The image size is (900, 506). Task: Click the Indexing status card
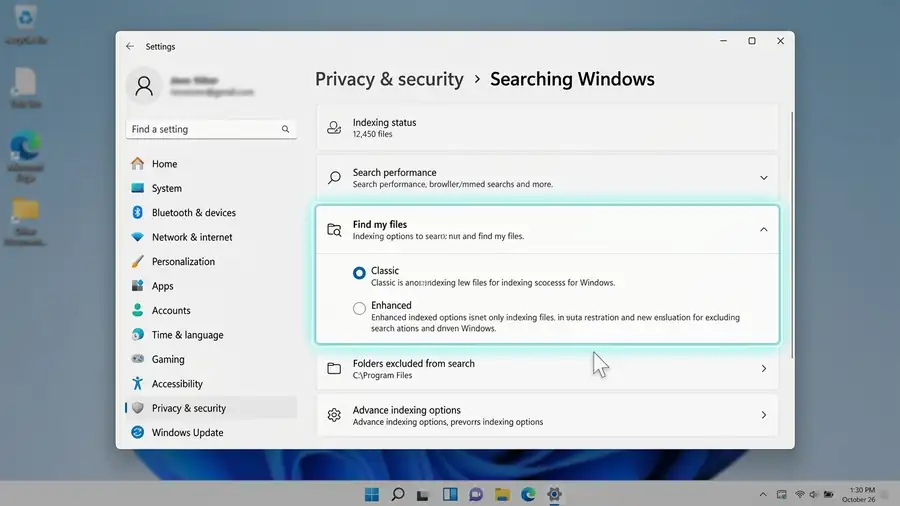(x=548, y=128)
